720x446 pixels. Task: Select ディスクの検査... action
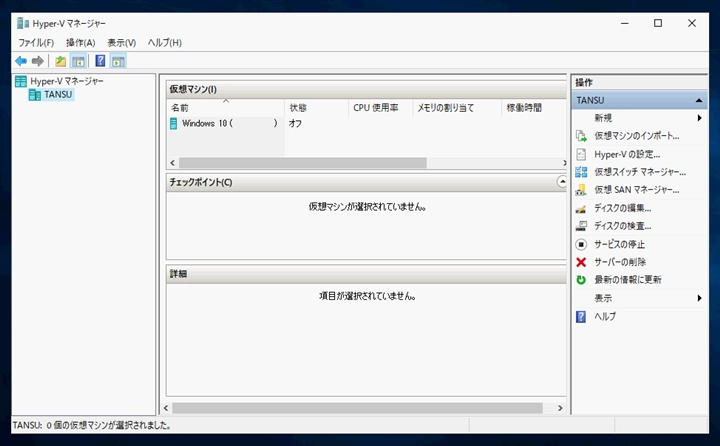click(x=623, y=226)
